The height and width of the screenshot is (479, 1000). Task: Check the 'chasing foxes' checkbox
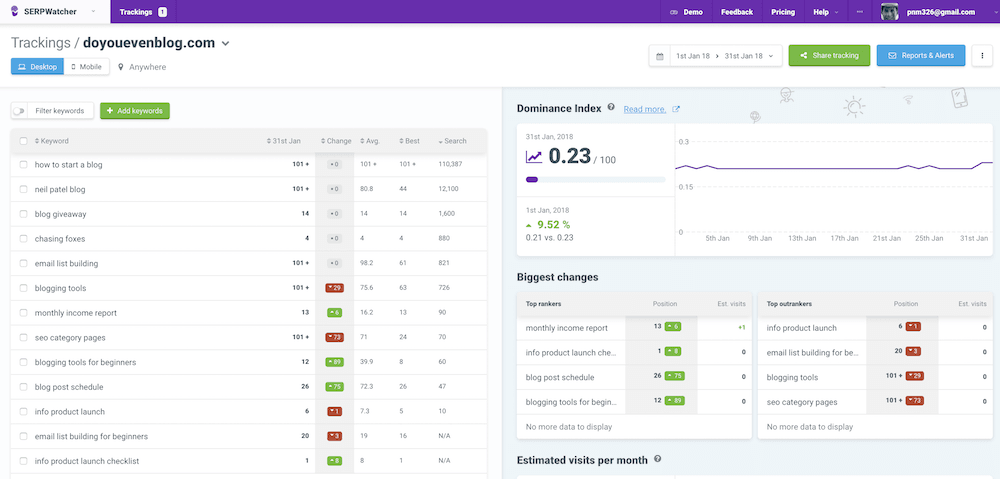pyautogui.click(x=24, y=239)
